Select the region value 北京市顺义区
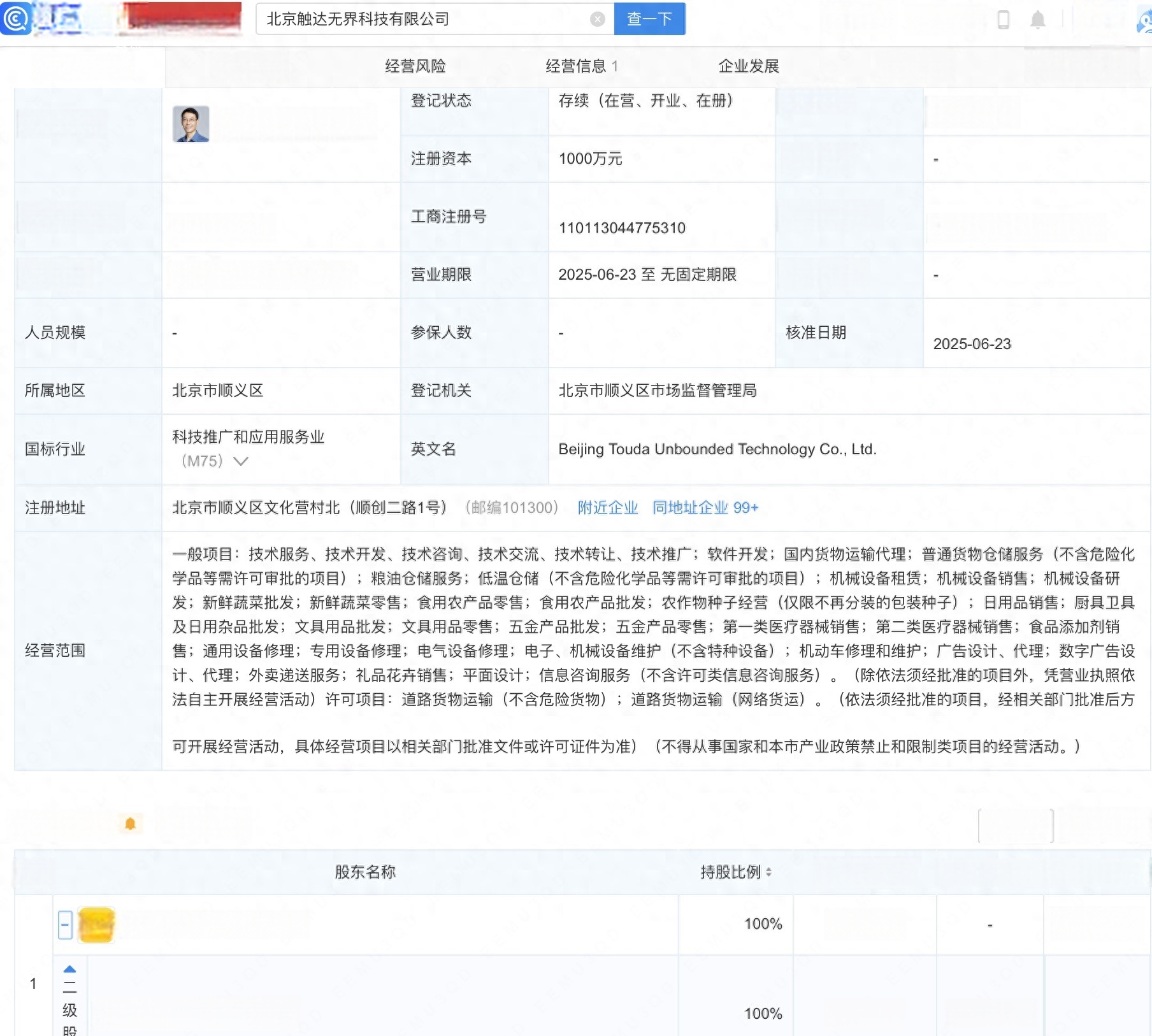The image size is (1152, 1036). point(218,391)
